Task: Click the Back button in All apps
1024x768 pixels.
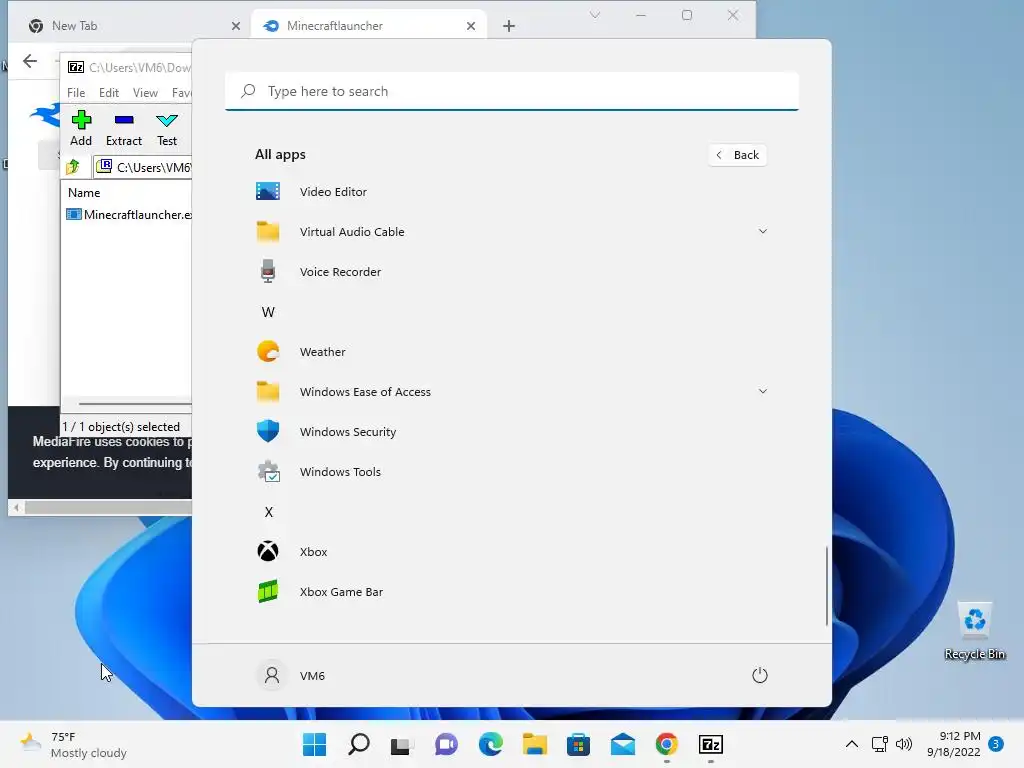Action: tap(737, 155)
